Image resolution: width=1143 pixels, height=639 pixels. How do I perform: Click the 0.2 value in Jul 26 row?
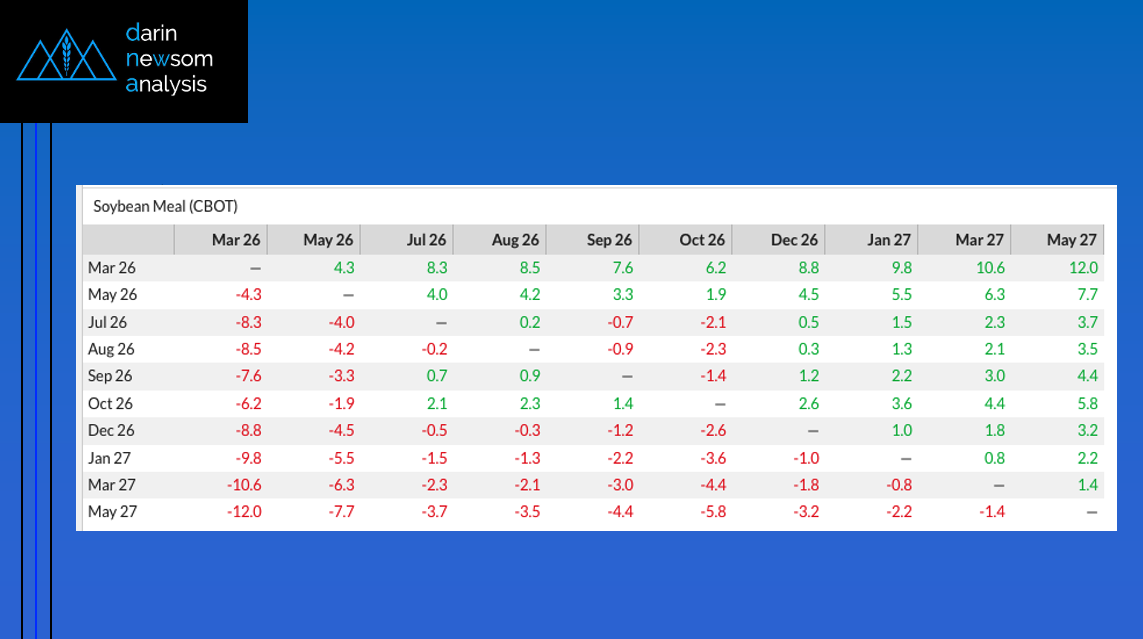pos(529,322)
